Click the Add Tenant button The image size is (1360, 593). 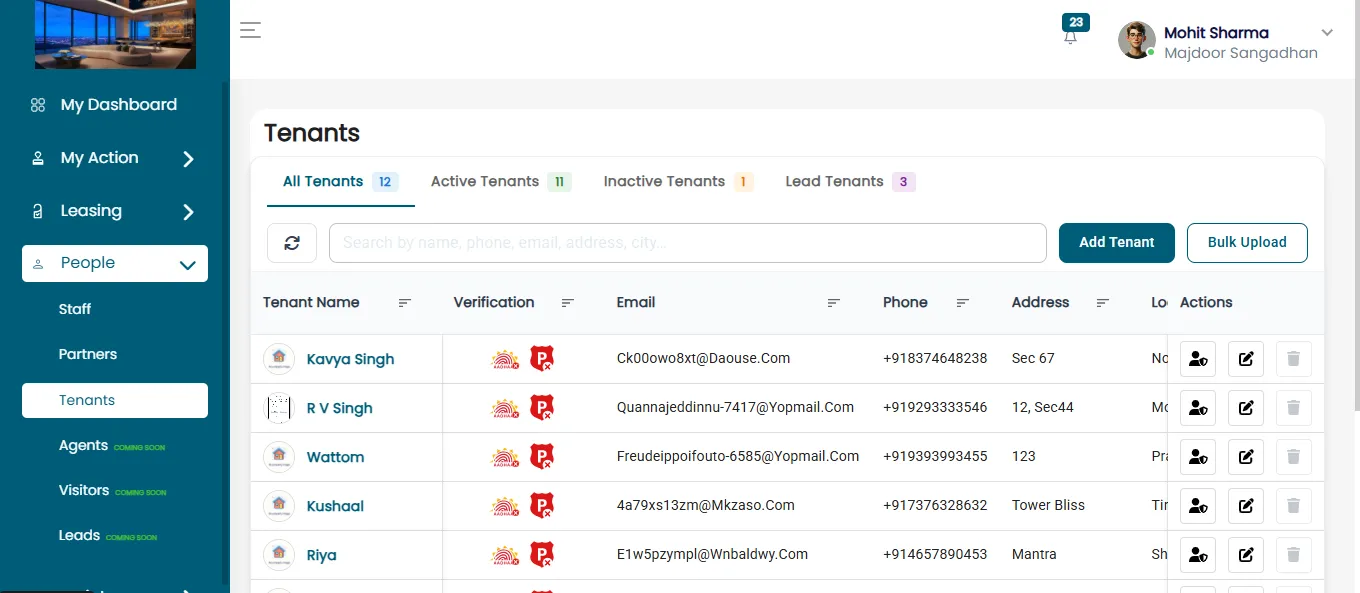(x=1117, y=243)
